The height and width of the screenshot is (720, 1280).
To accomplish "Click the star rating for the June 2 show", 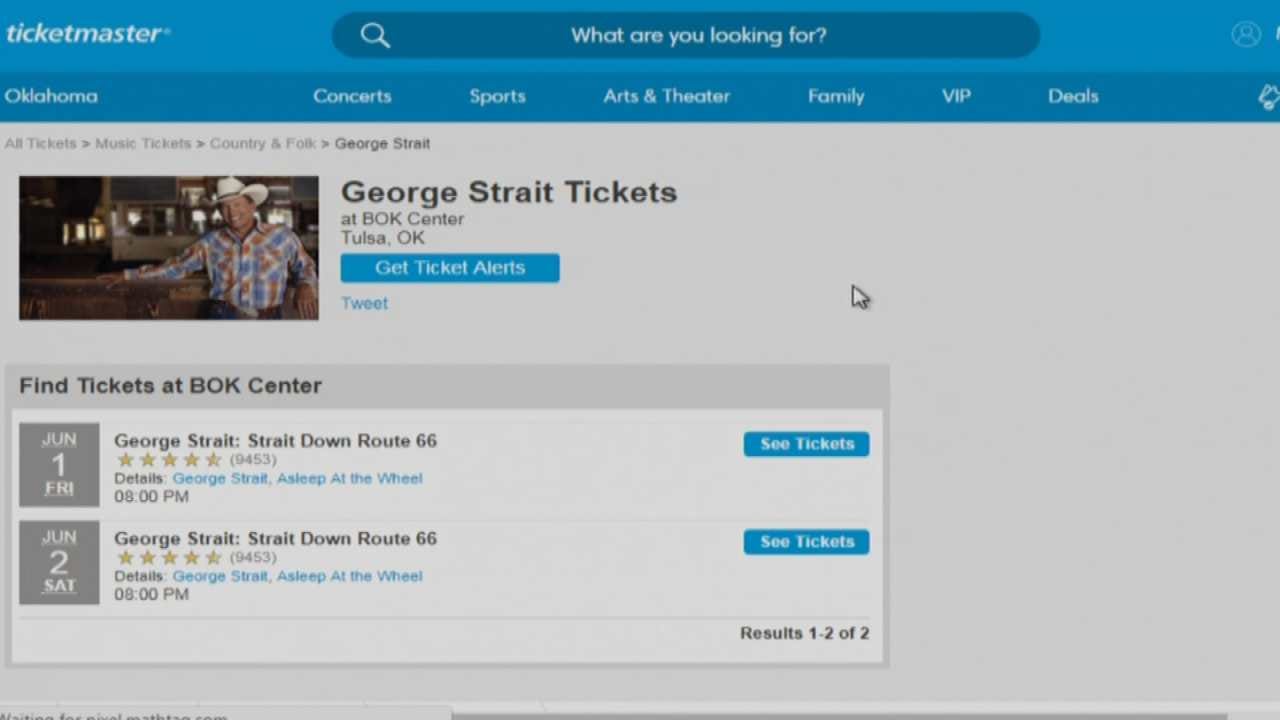I will pyautogui.click(x=170, y=557).
